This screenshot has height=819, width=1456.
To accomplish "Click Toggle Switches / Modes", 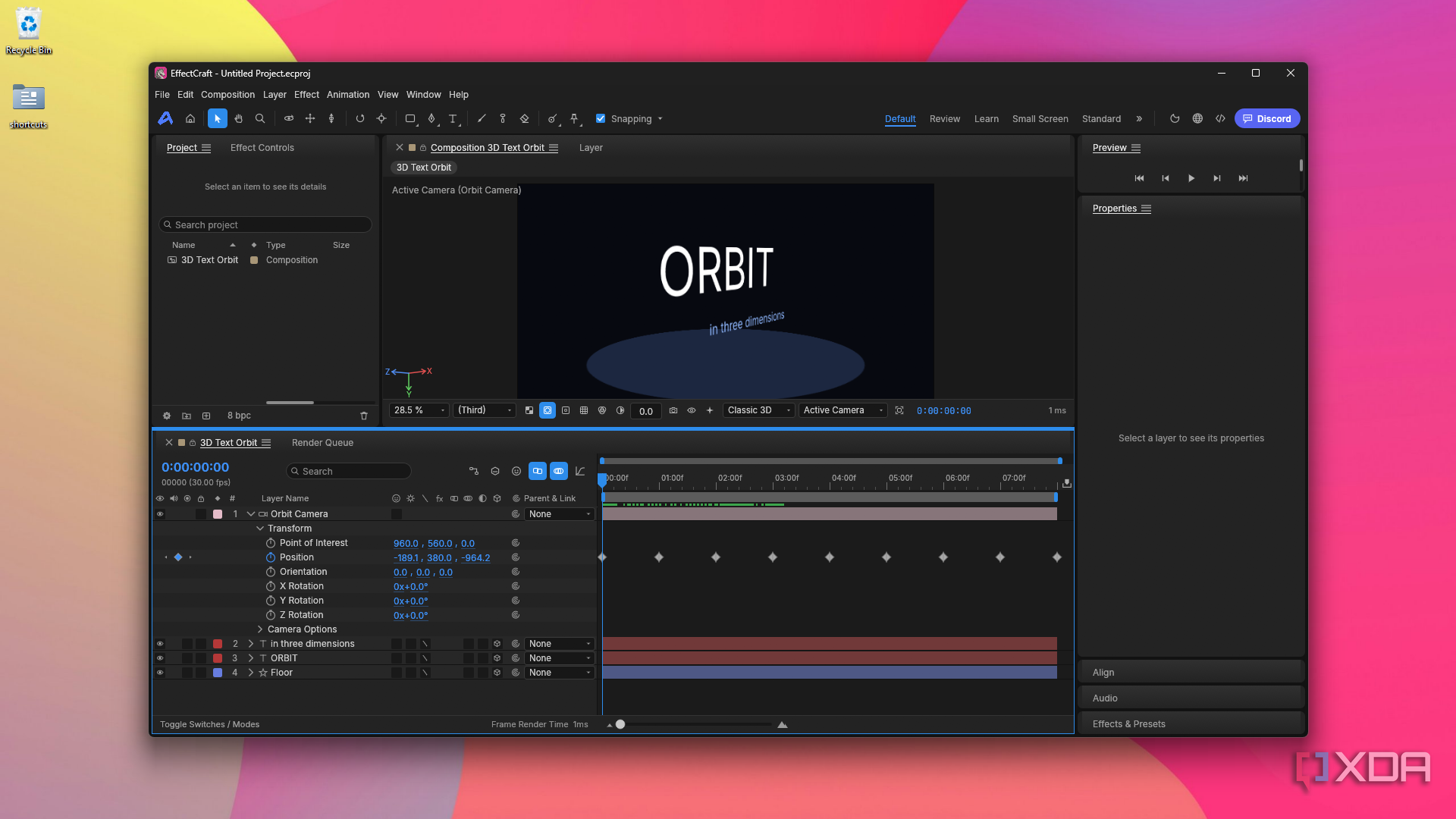I will pyautogui.click(x=209, y=725).
